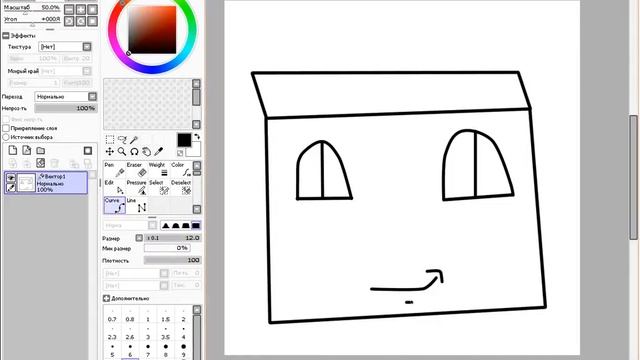
Task: Select the sharpest pointed brush edge shape
Action: tap(165, 225)
